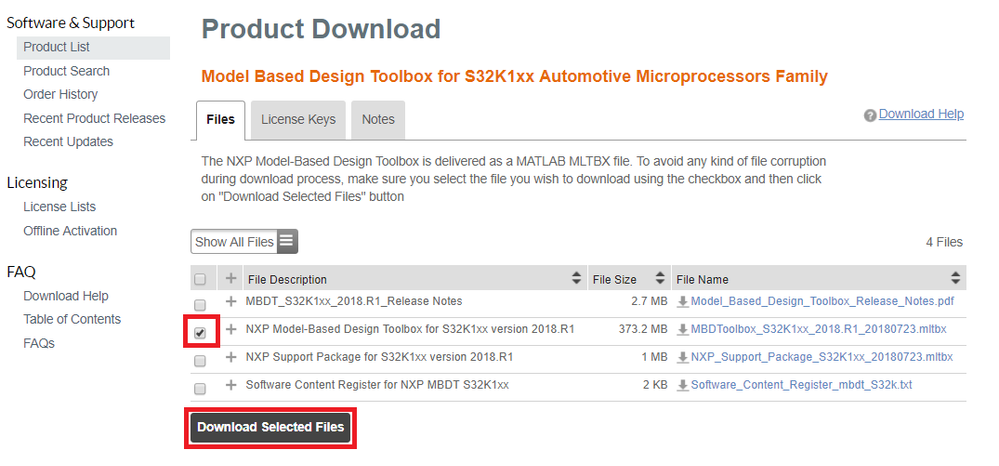Sort by File Description using sort arrows

pos(577,278)
